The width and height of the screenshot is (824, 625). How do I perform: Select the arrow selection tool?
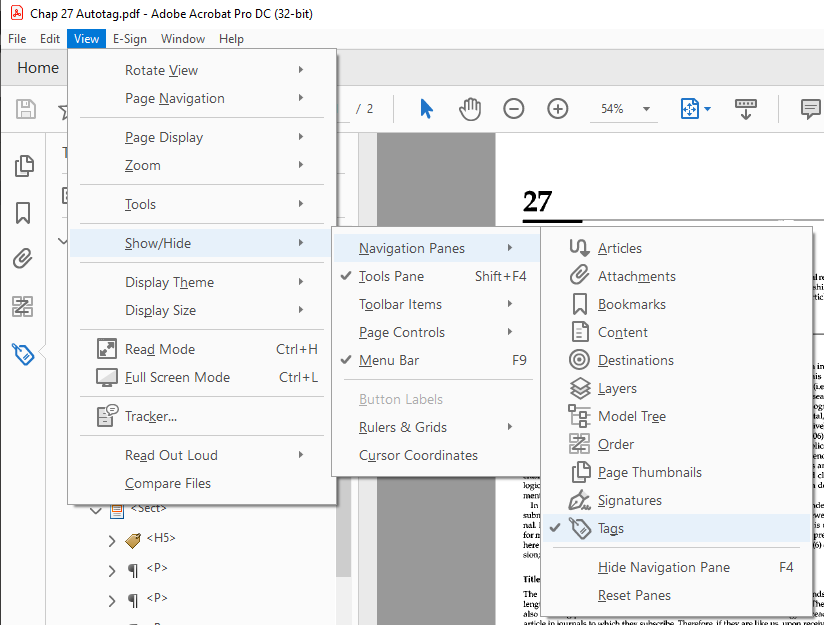[426, 109]
